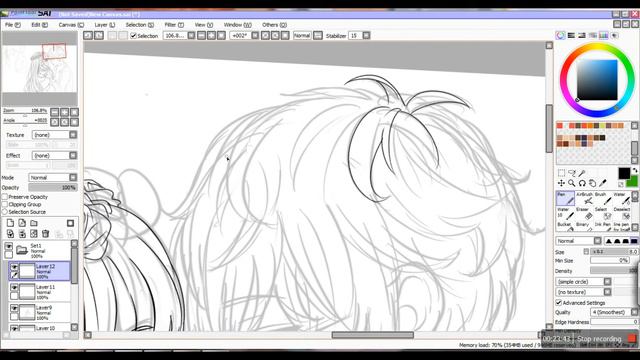Open the Texture dropdown
Viewport: 640px width, 360px height.
point(54,135)
